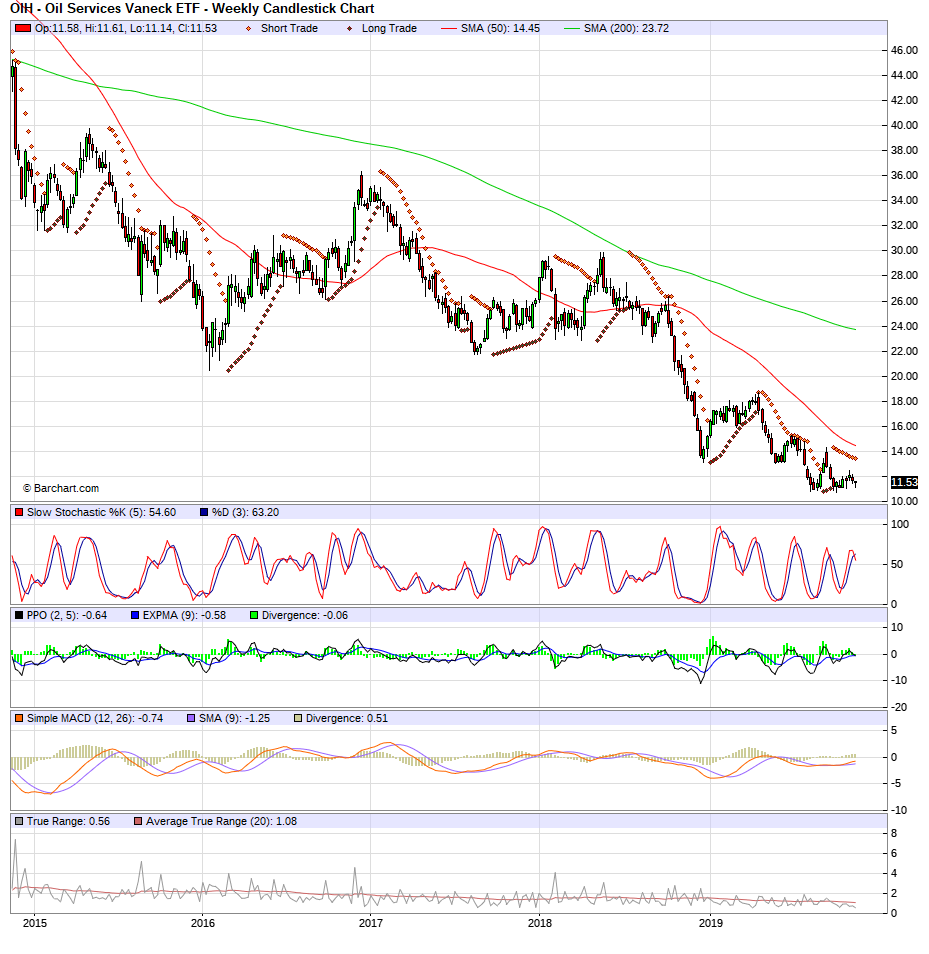929x954 pixels.
Task: Click the Simple MACD orange swatch
Action: point(19,718)
